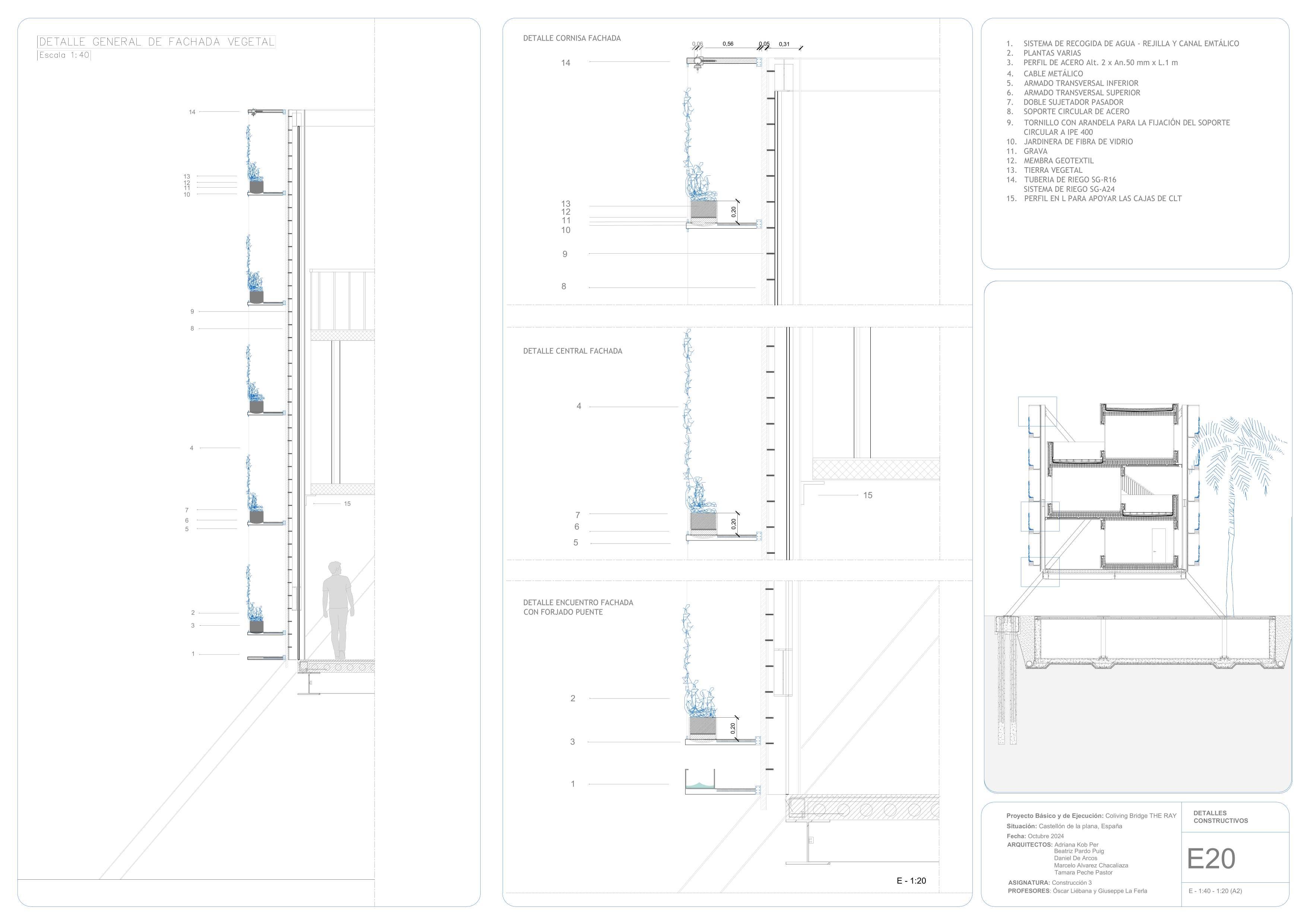
Task: Click the 'DETALLE ENCUENTRO FACHADA CON FORJADO PUENTE' heading
Action: (578, 607)
